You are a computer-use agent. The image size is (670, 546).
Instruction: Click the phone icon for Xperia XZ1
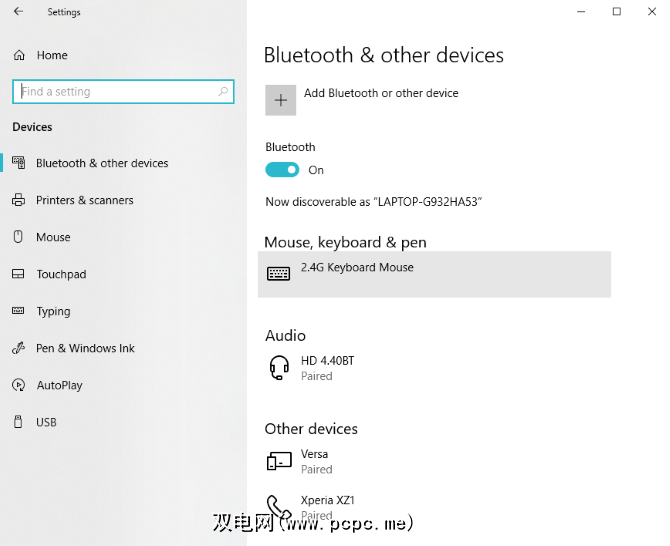click(279, 506)
